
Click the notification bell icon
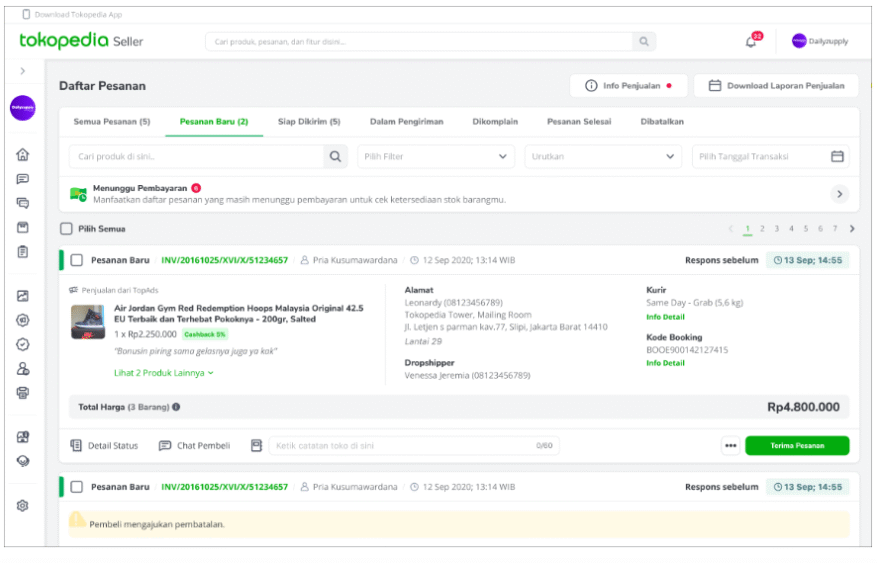750,42
